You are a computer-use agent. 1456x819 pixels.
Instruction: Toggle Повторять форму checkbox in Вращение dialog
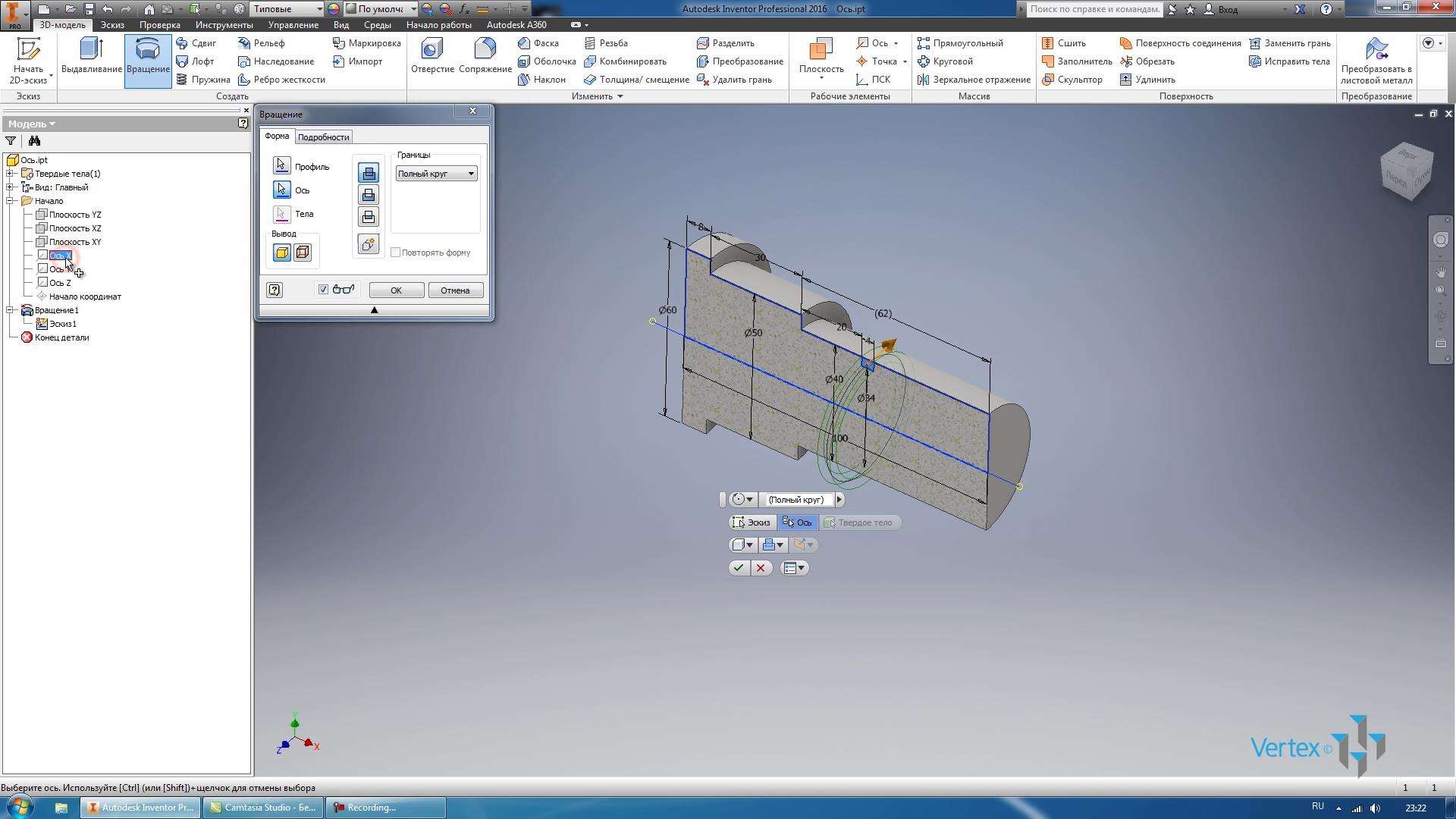(395, 252)
